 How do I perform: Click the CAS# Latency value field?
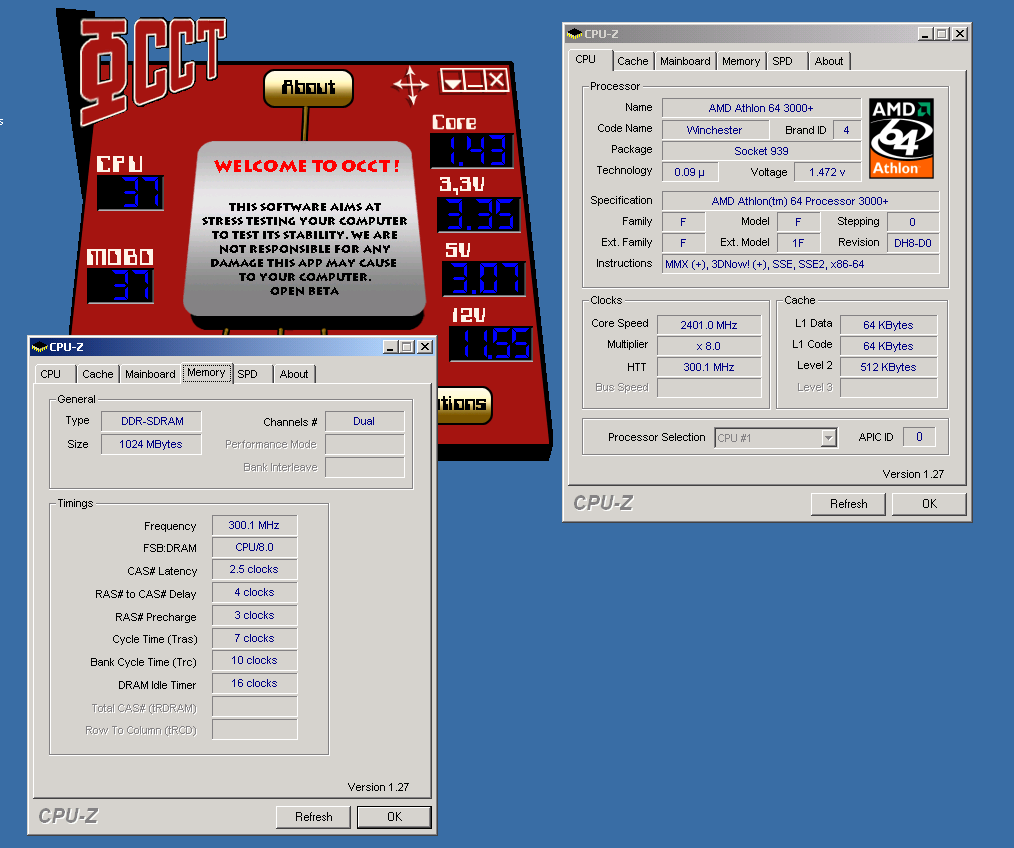254,570
